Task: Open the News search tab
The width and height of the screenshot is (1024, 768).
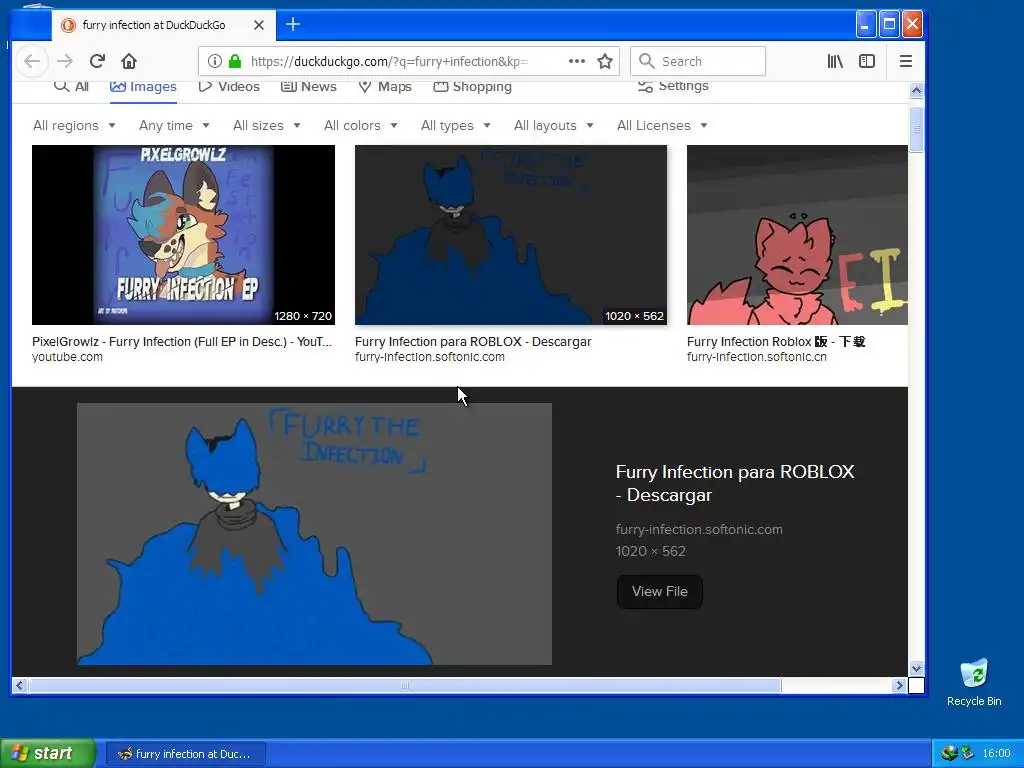Action: coord(308,87)
